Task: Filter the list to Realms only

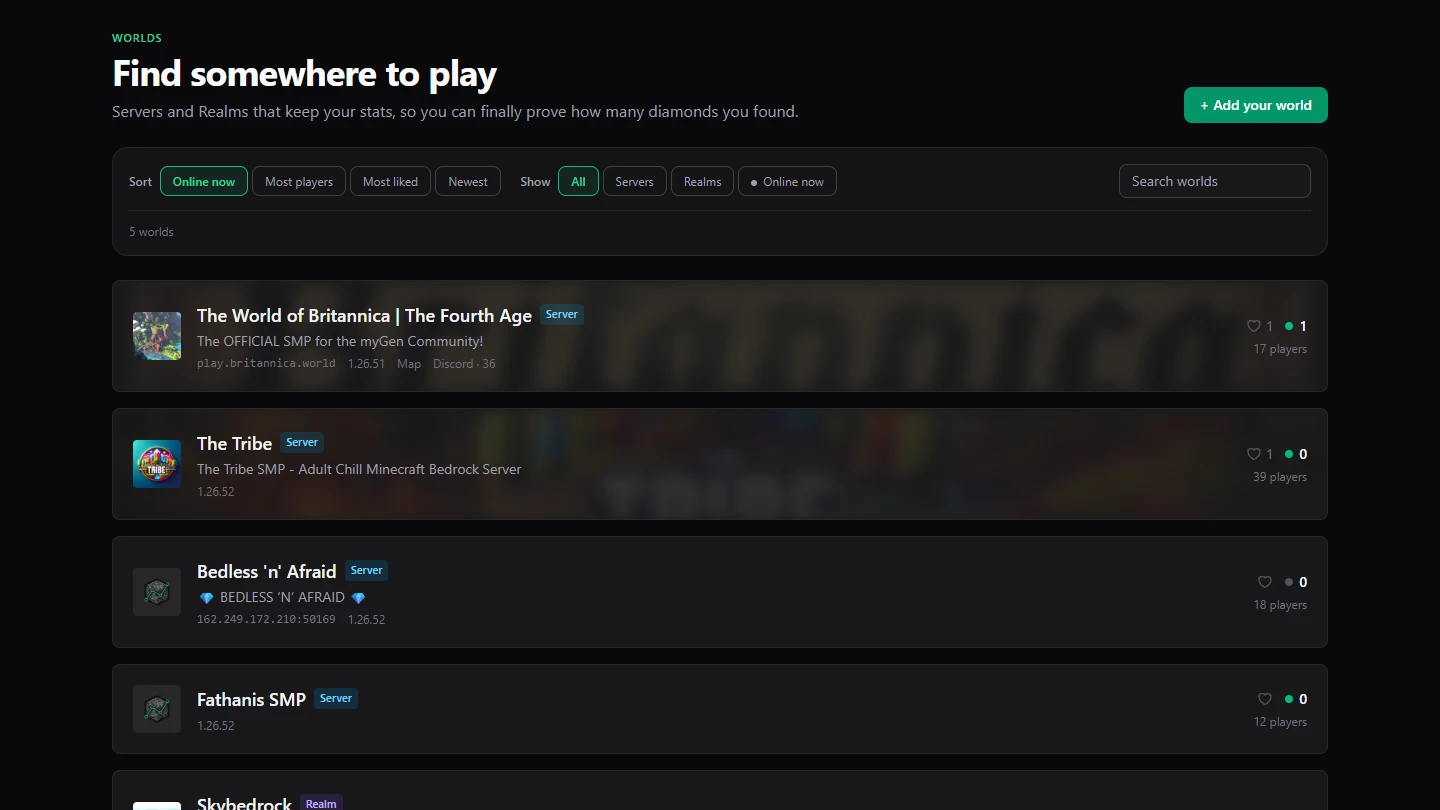Action: pos(702,181)
